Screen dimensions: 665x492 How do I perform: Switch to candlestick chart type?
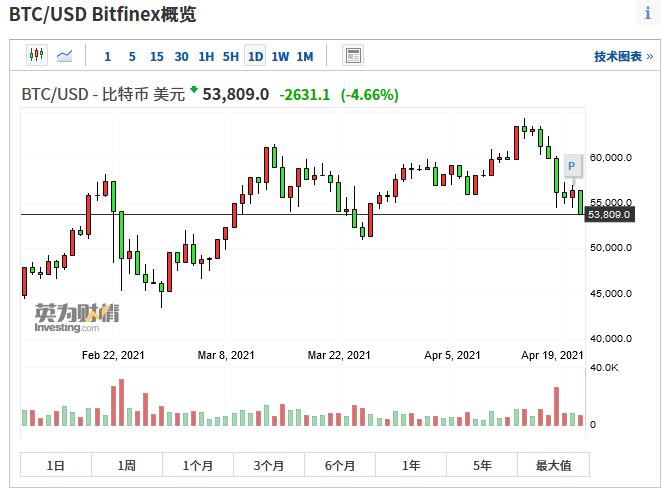tap(37, 56)
